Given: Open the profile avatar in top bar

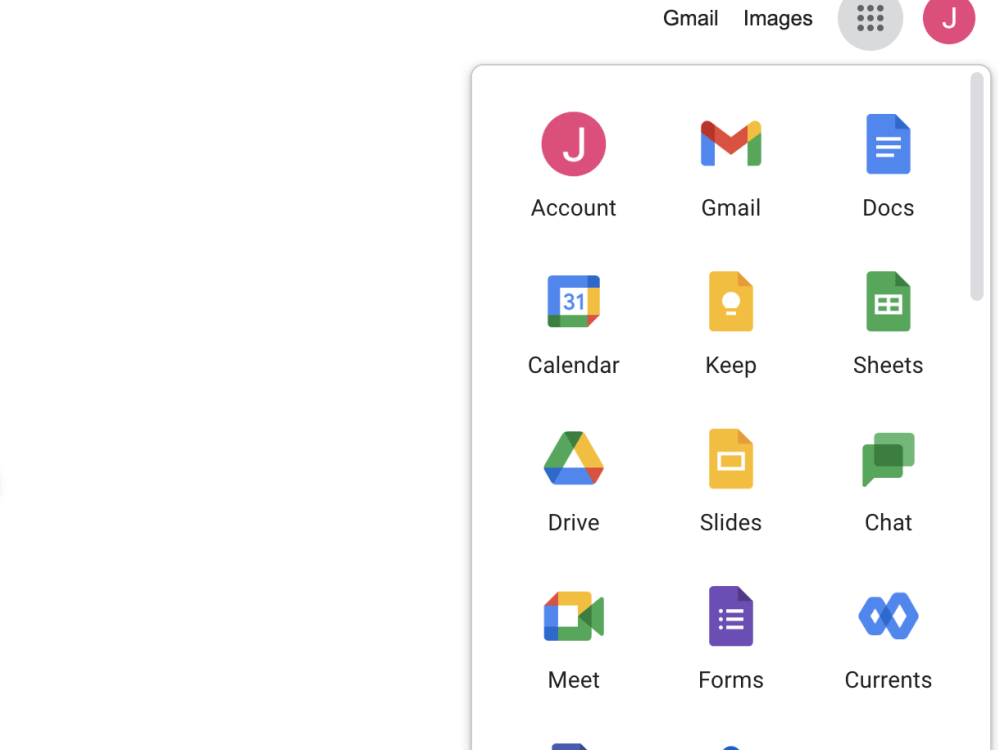Looking at the screenshot, I should (949, 18).
